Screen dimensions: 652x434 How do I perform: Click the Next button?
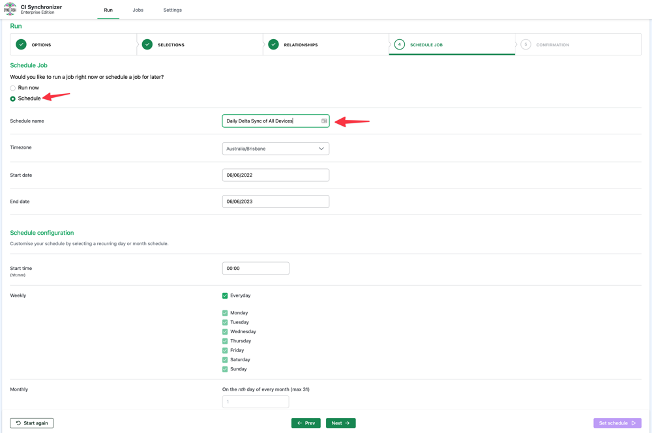[x=341, y=423]
